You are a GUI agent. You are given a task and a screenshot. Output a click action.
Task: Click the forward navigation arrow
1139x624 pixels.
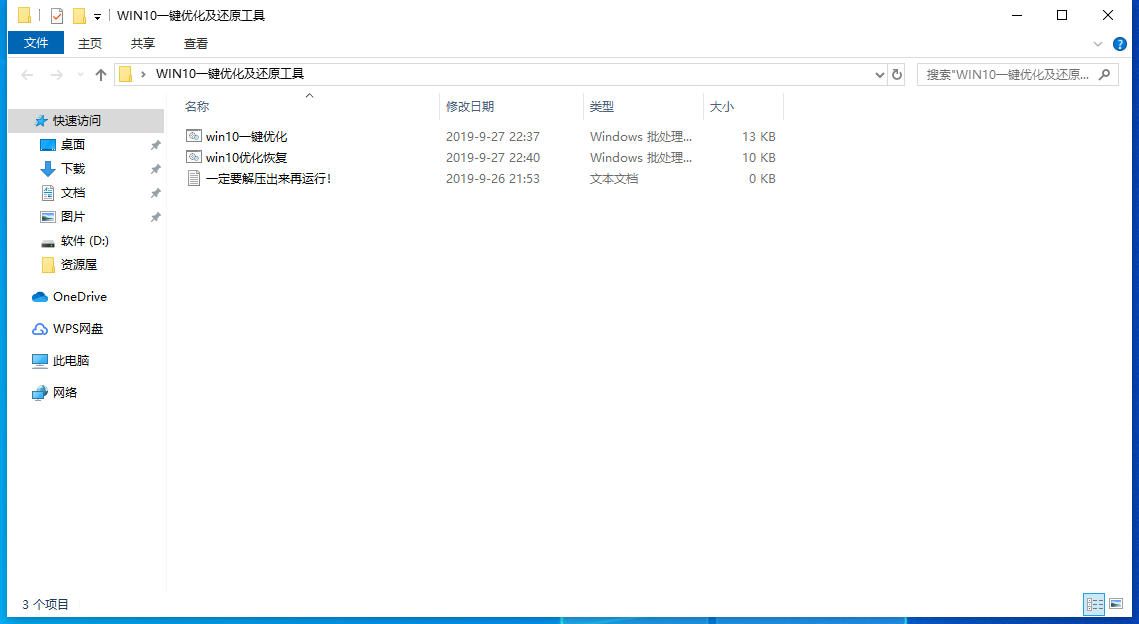[56, 75]
